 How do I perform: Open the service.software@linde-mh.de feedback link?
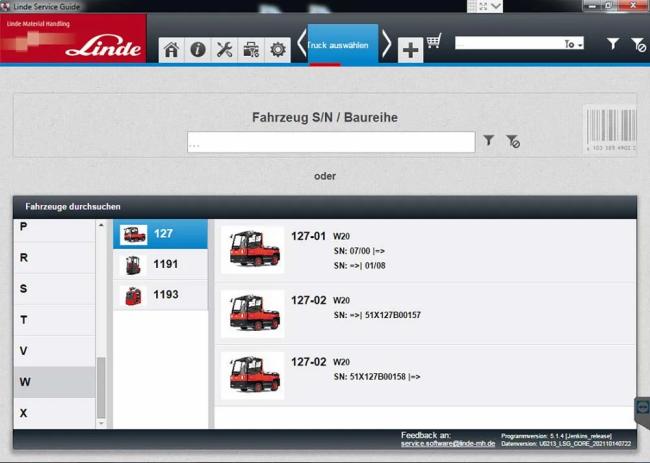tap(448, 443)
